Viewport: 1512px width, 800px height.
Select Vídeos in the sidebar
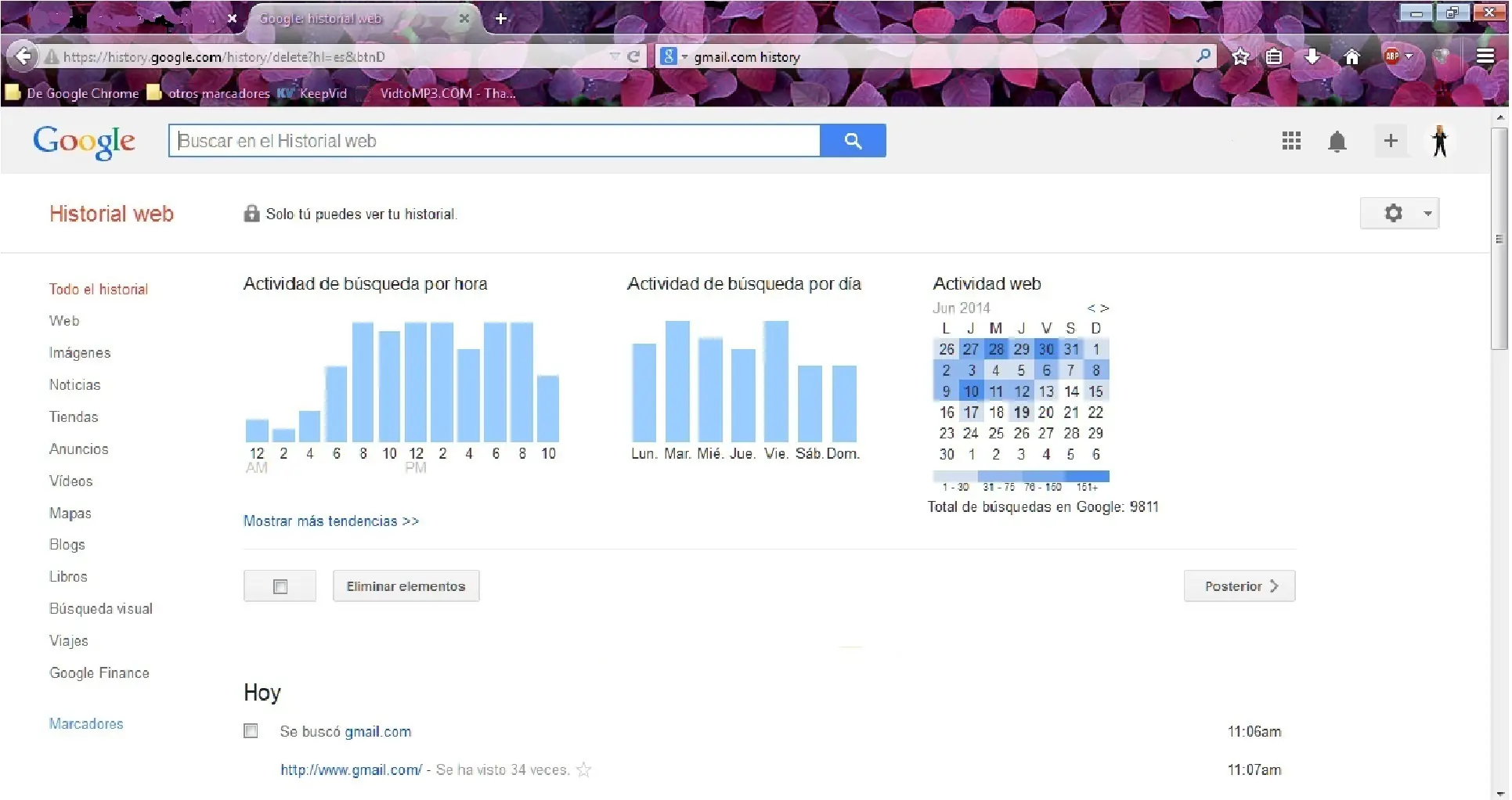[x=71, y=481]
